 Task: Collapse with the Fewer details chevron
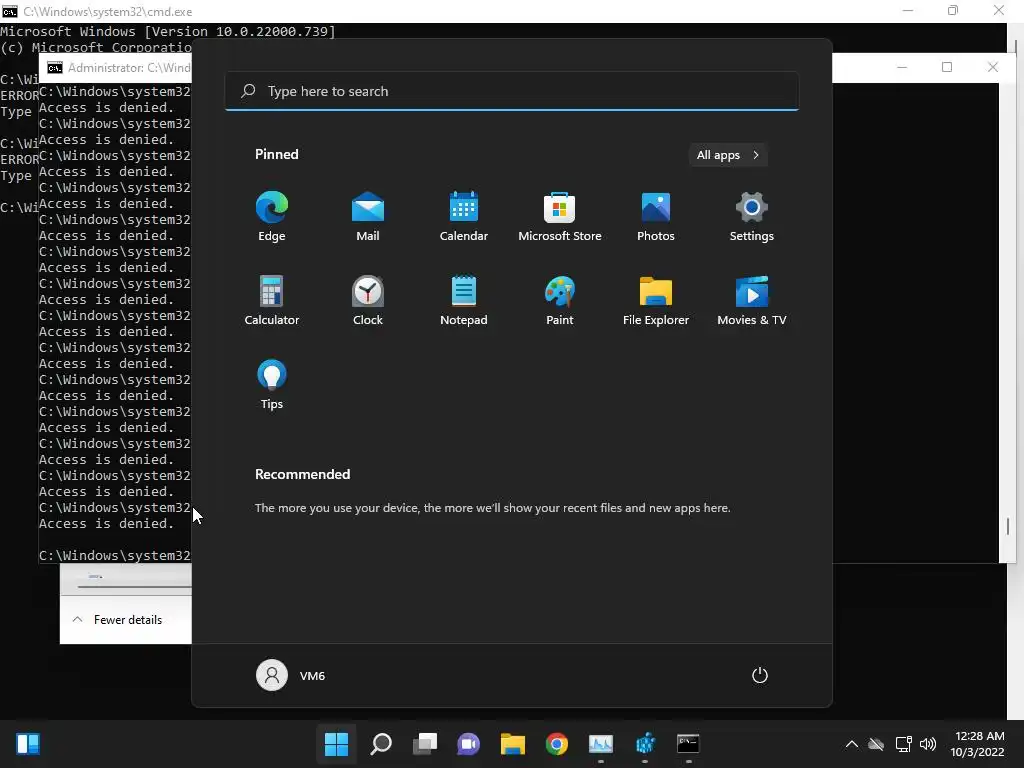tap(77, 619)
